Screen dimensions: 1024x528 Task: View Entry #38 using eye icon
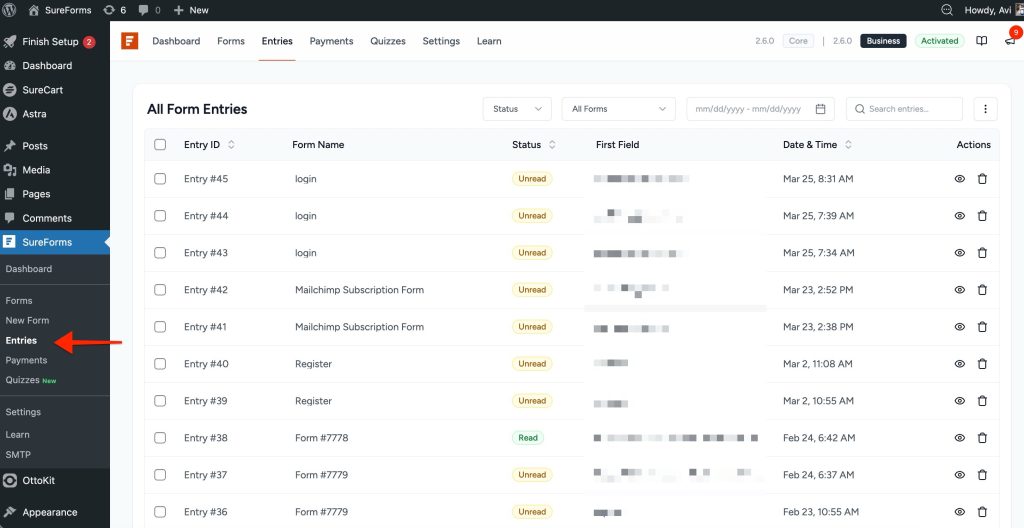(x=959, y=438)
